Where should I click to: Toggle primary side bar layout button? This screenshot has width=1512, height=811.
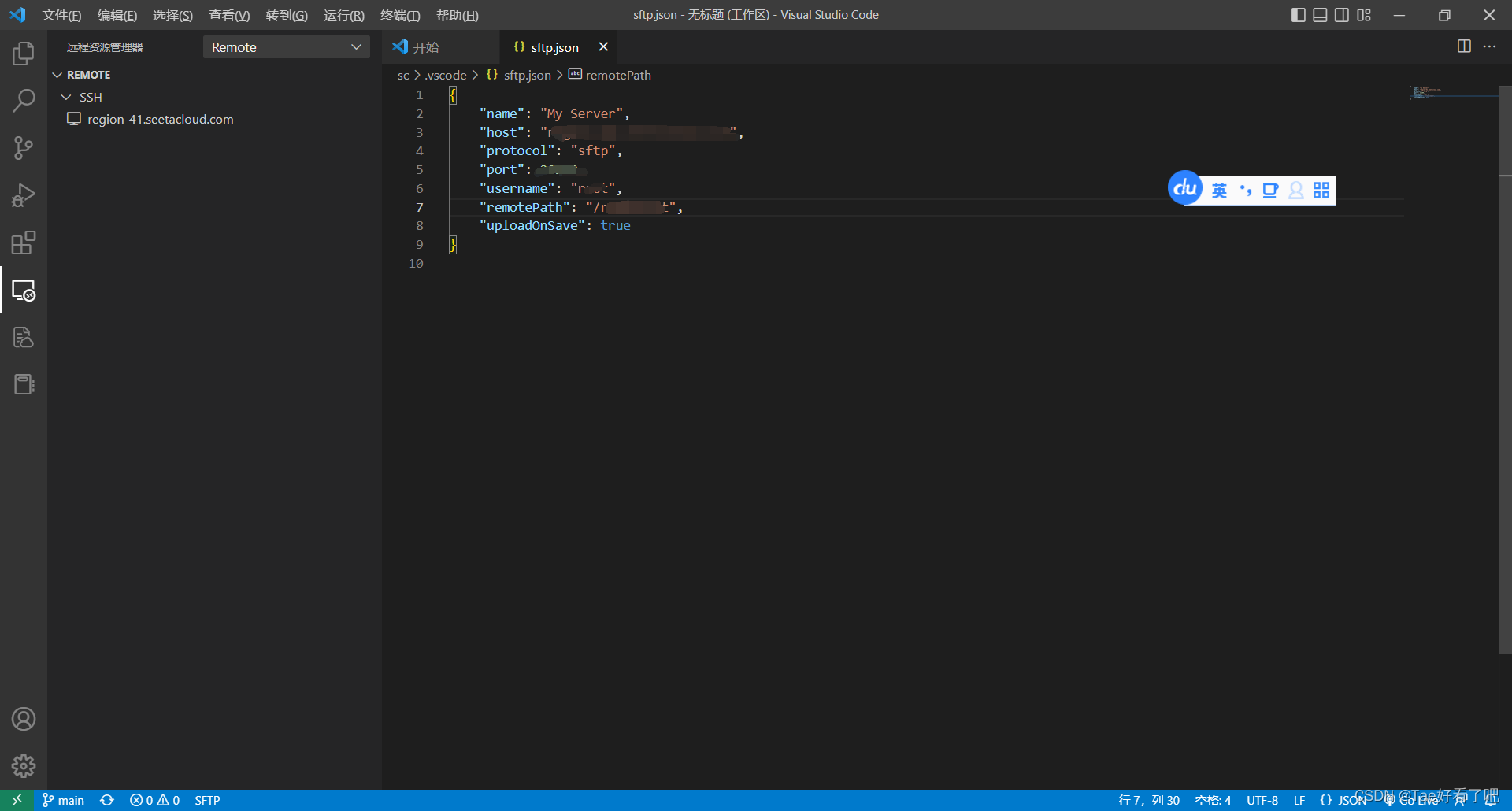pyautogui.click(x=1299, y=15)
